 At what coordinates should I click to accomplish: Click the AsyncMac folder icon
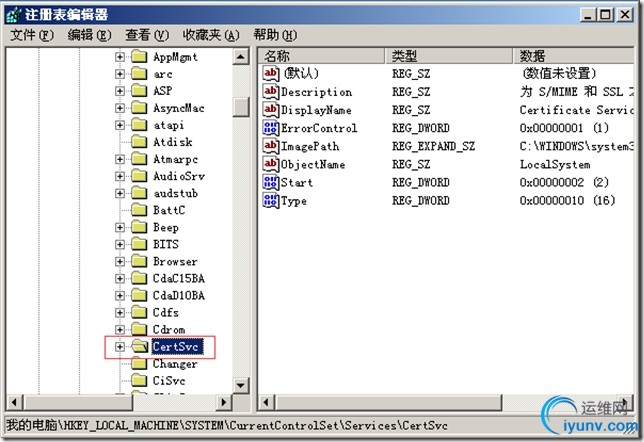139,108
